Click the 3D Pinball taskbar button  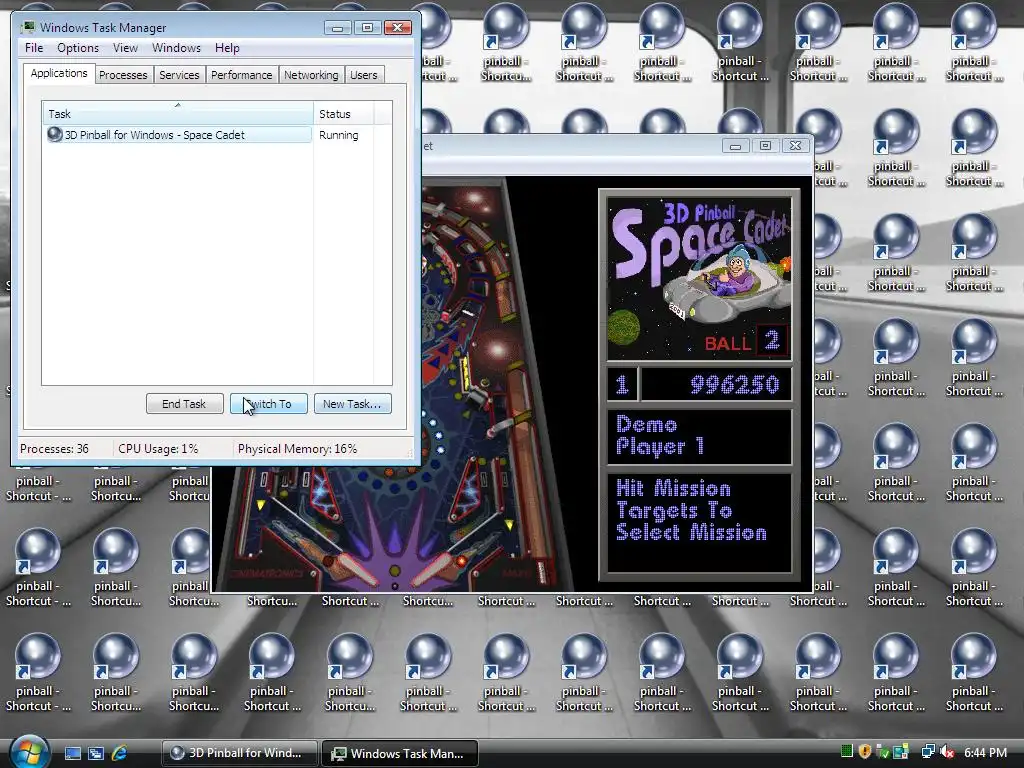[x=239, y=753]
